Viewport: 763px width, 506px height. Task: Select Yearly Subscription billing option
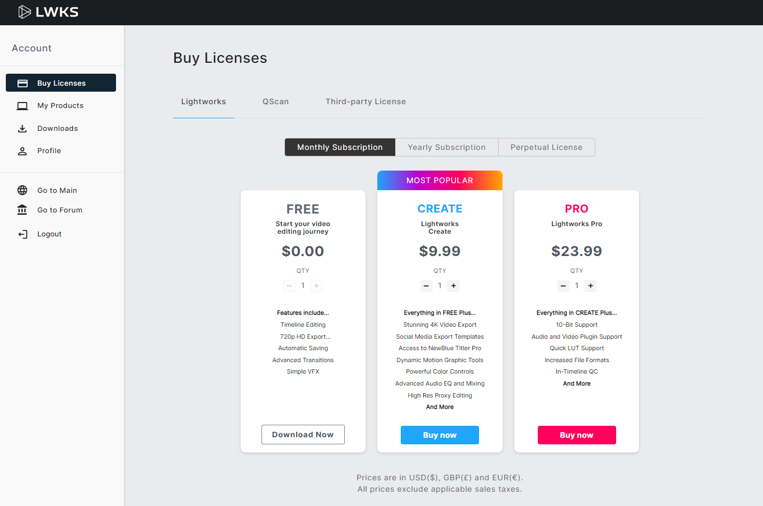click(447, 147)
